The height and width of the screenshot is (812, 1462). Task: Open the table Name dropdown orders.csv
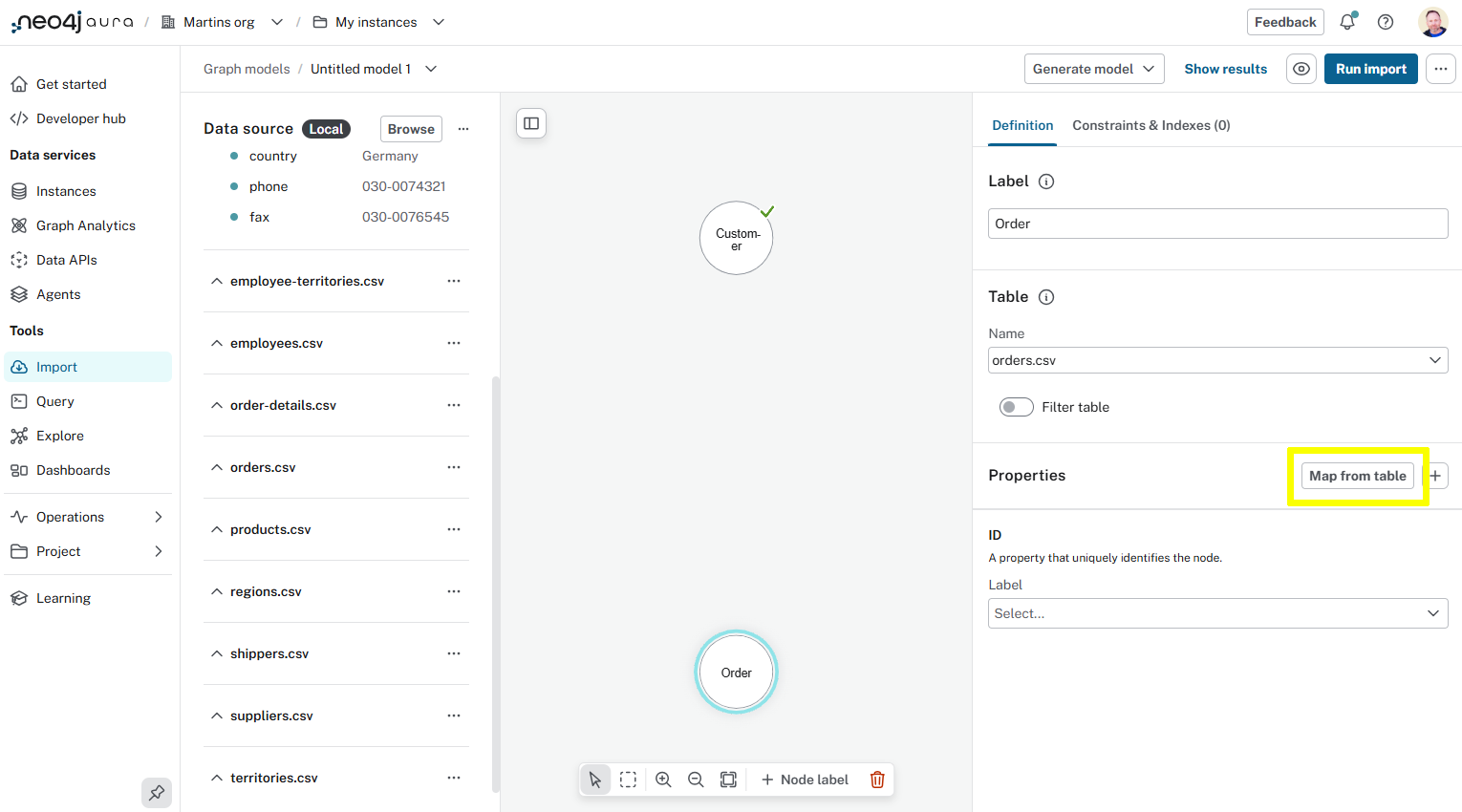[x=1217, y=360]
